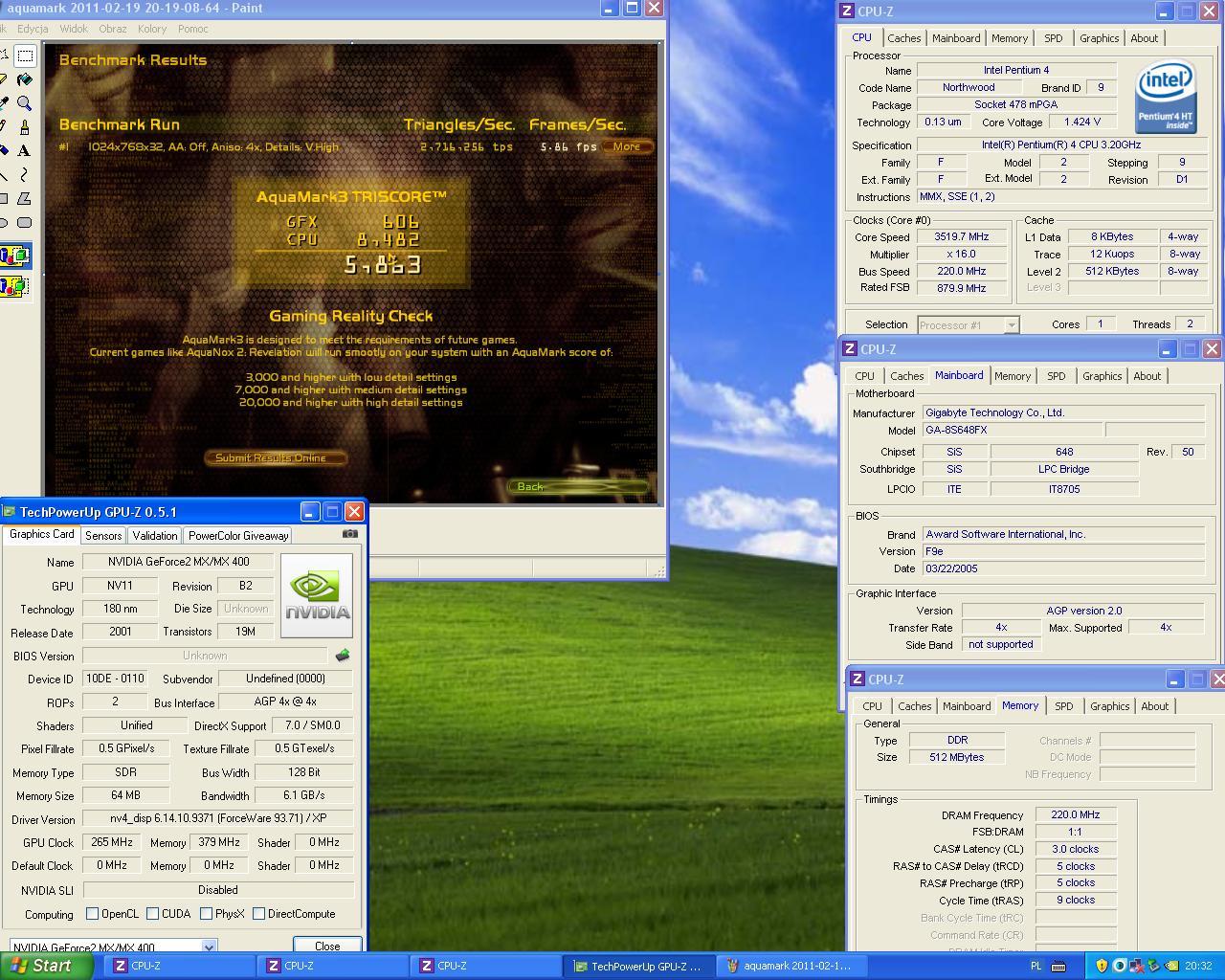1225x980 pixels.
Task: Click the round eye tray icon
Action: (x=1119, y=966)
